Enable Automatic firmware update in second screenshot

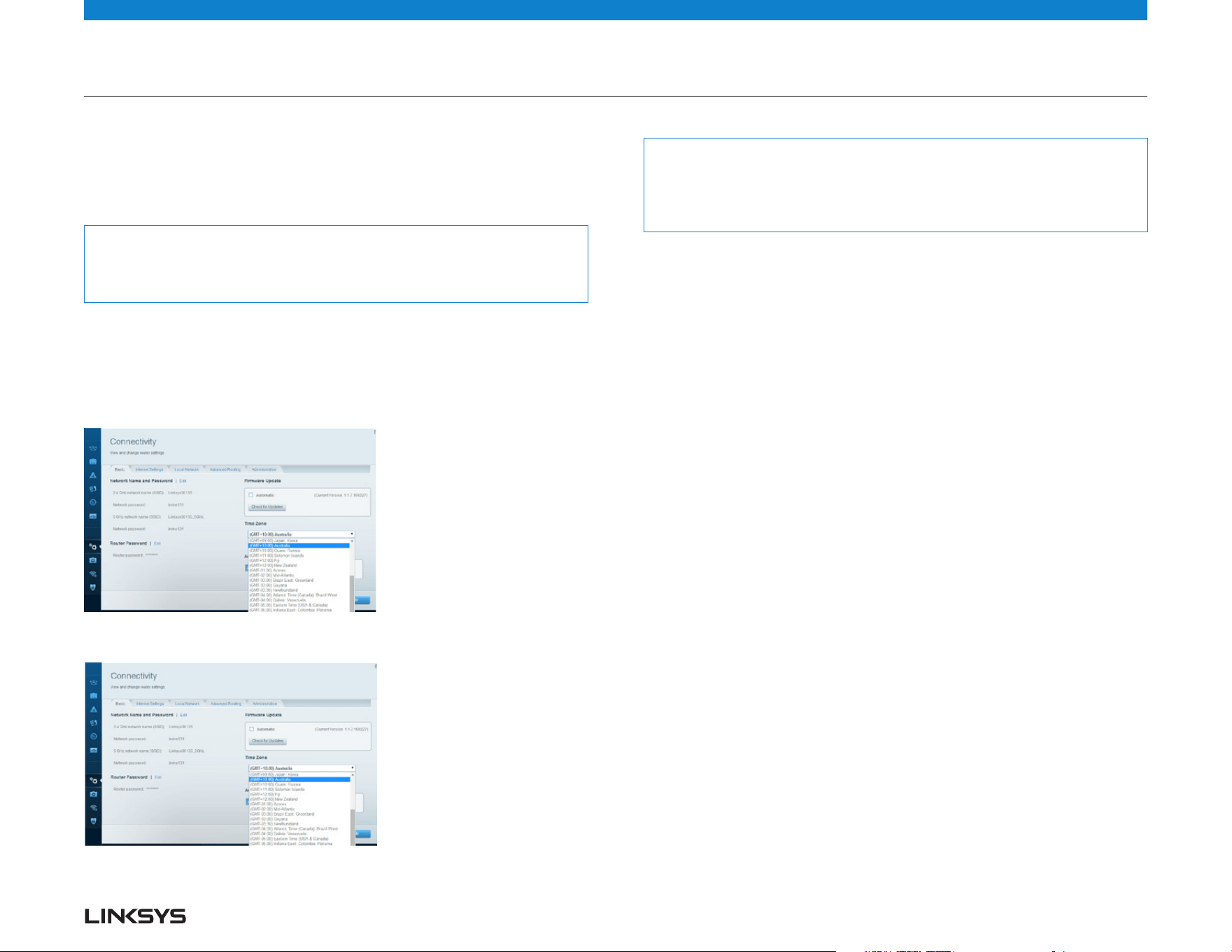coord(252,730)
